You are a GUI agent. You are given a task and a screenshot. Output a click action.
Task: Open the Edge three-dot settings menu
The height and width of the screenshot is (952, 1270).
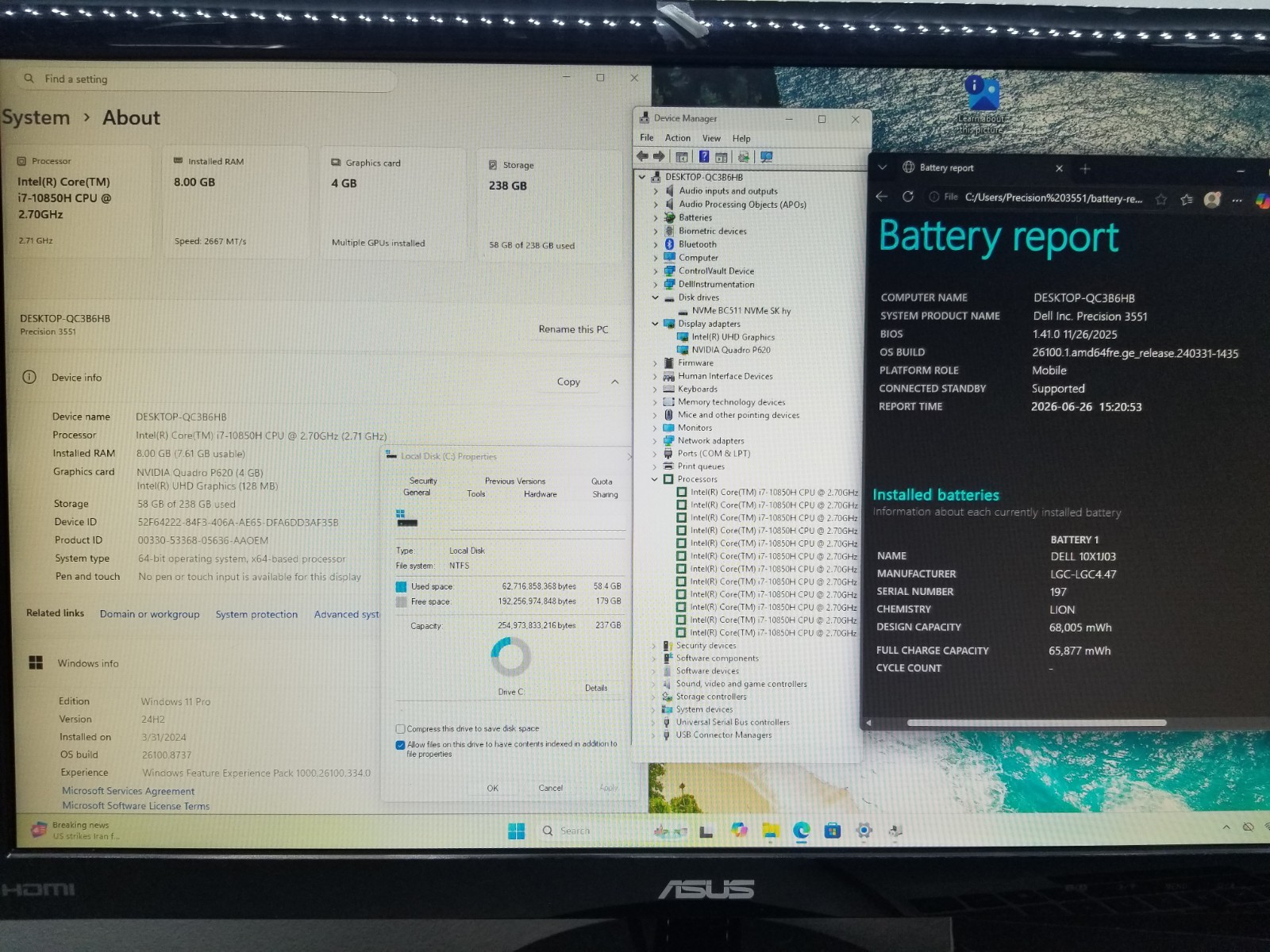coord(1237,200)
